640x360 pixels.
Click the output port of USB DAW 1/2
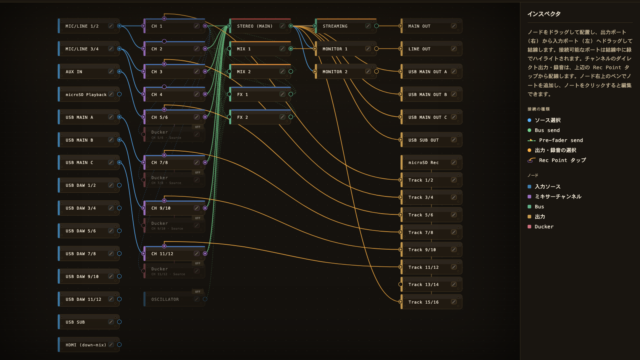click(x=119, y=185)
